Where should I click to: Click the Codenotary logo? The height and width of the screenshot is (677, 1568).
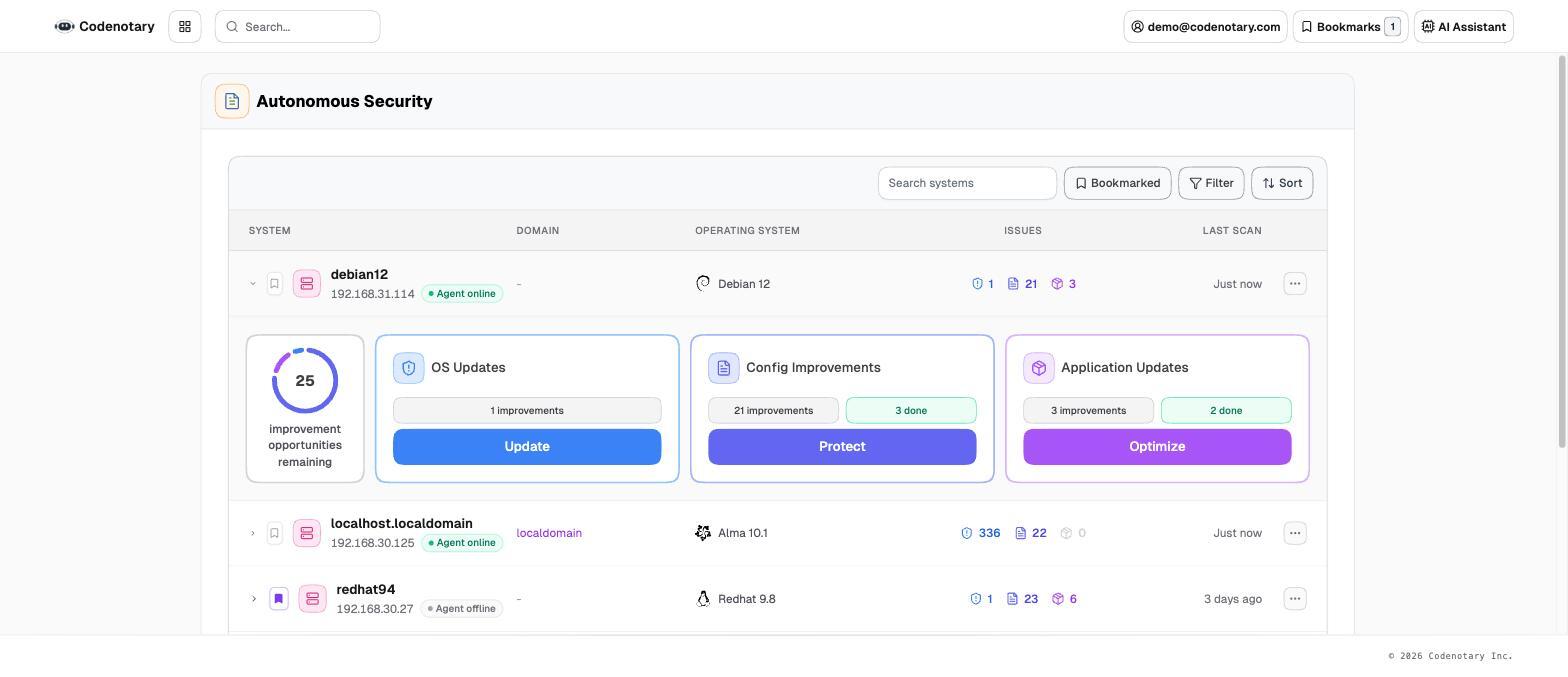click(x=104, y=27)
